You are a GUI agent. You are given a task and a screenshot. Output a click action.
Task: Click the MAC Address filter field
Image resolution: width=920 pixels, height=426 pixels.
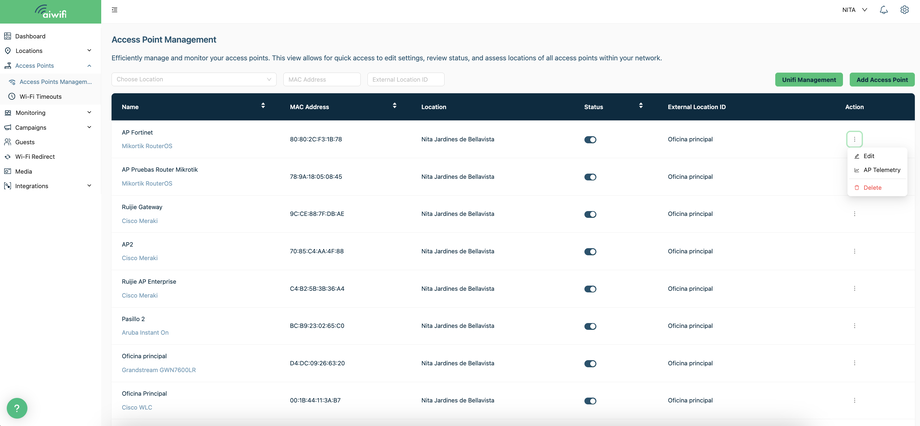click(x=322, y=79)
